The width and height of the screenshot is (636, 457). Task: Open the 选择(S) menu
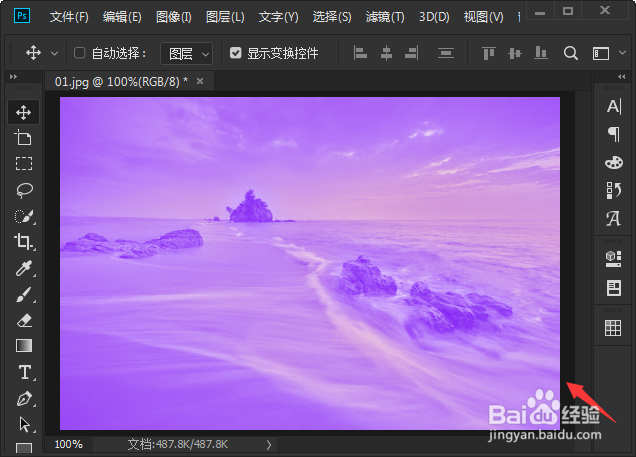(x=332, y=17)
